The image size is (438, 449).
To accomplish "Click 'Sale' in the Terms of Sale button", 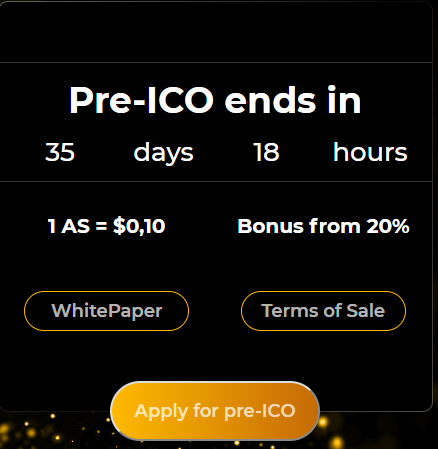I will [366, 311].
